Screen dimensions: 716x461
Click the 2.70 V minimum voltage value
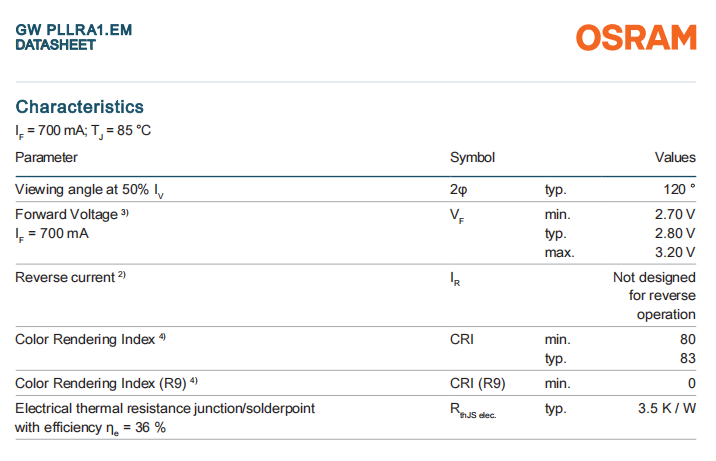(x=675, y=214)
